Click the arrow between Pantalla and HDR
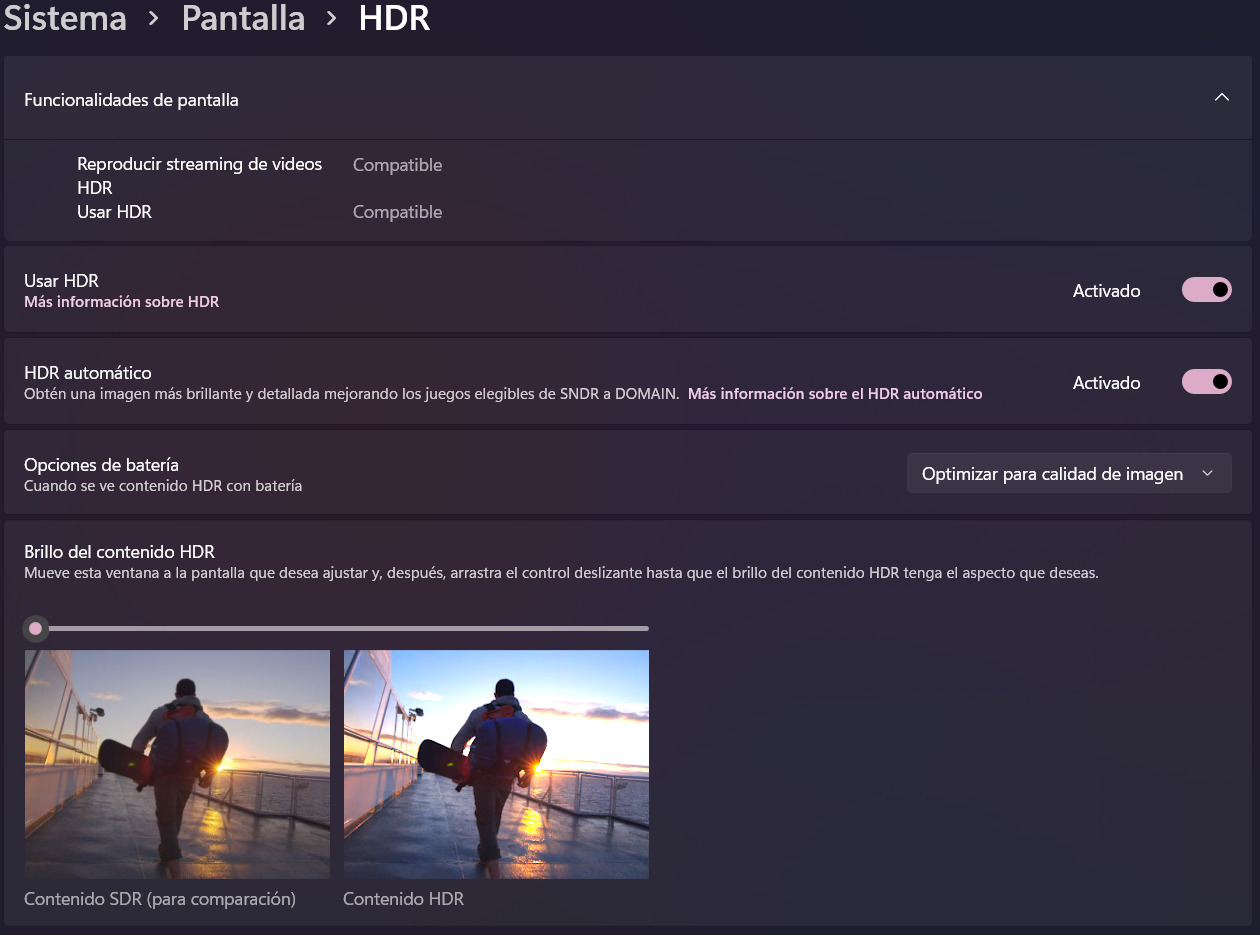This screenshot has width=1260, height=935. coord(331,19)
